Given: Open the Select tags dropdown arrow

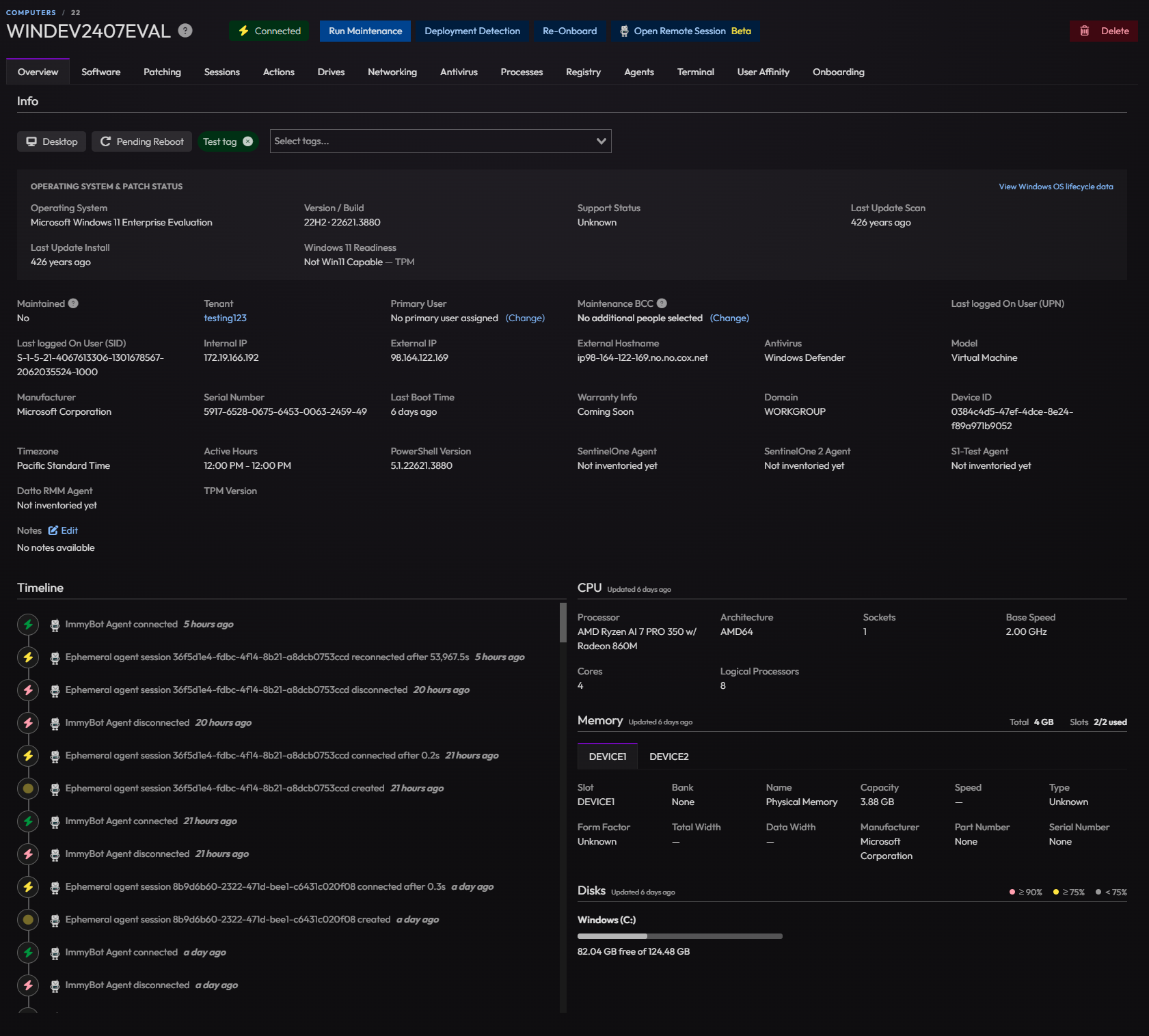Looking at the screenshot, I should pyautogui.click(x=601, y=141).
